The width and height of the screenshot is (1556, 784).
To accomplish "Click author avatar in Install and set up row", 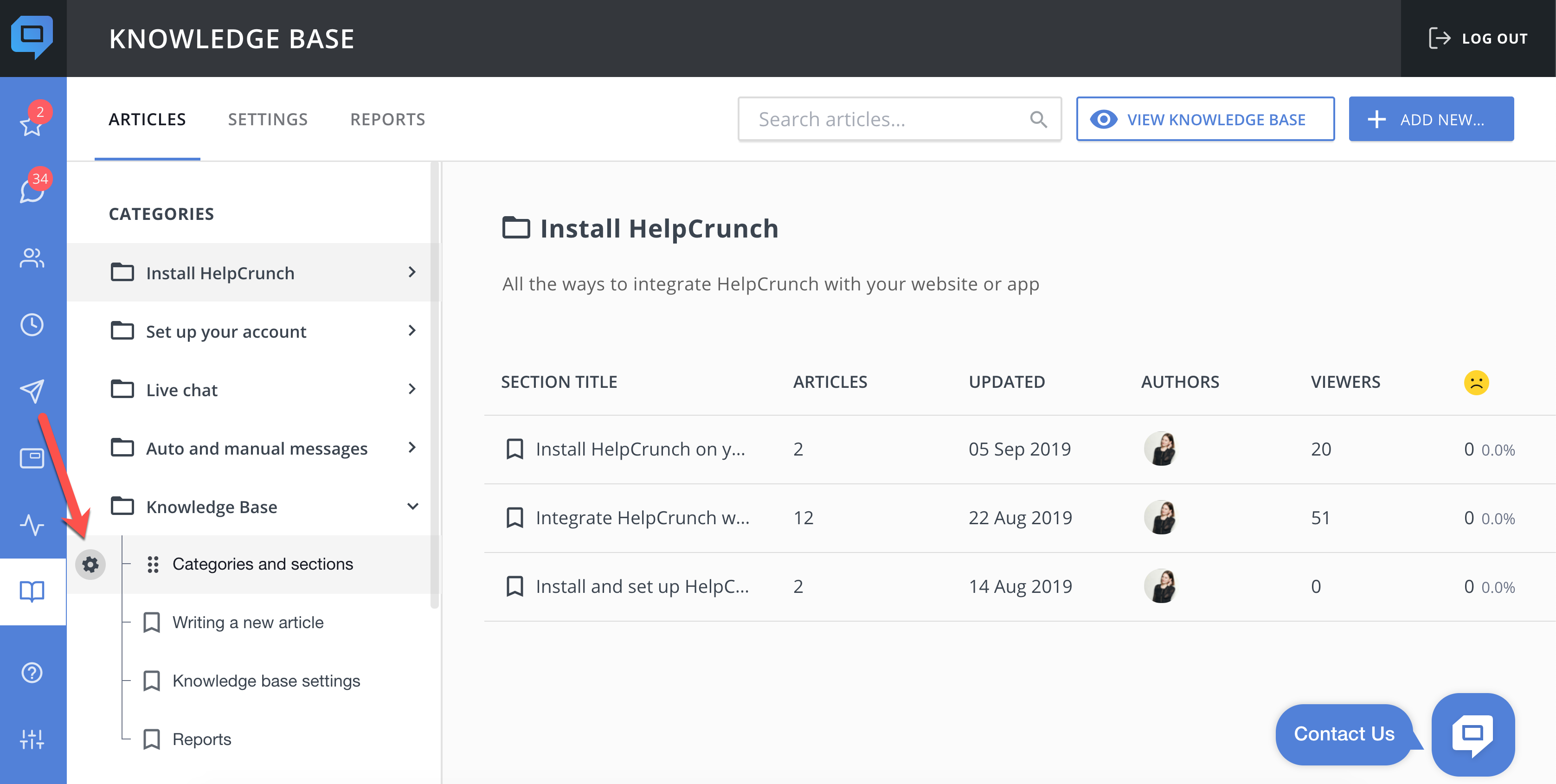I will 1160,586.
